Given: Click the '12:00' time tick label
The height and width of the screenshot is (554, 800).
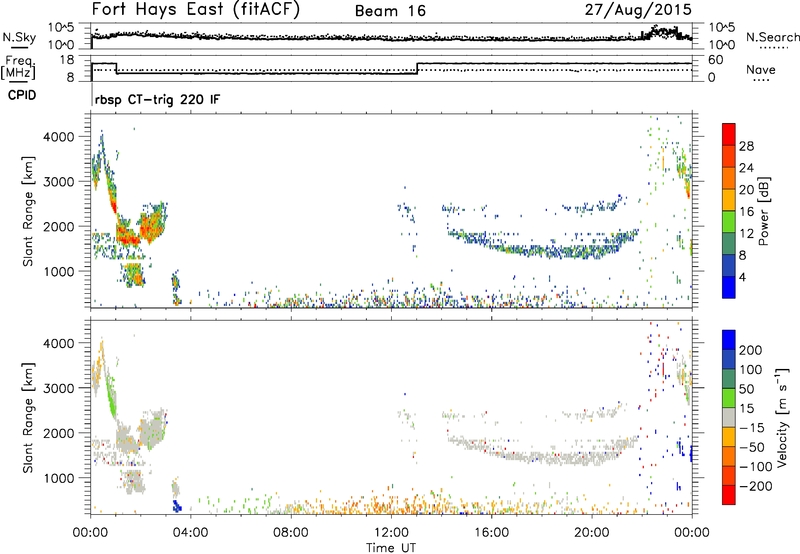Looking at the screenshot, I should coord(391,533).
